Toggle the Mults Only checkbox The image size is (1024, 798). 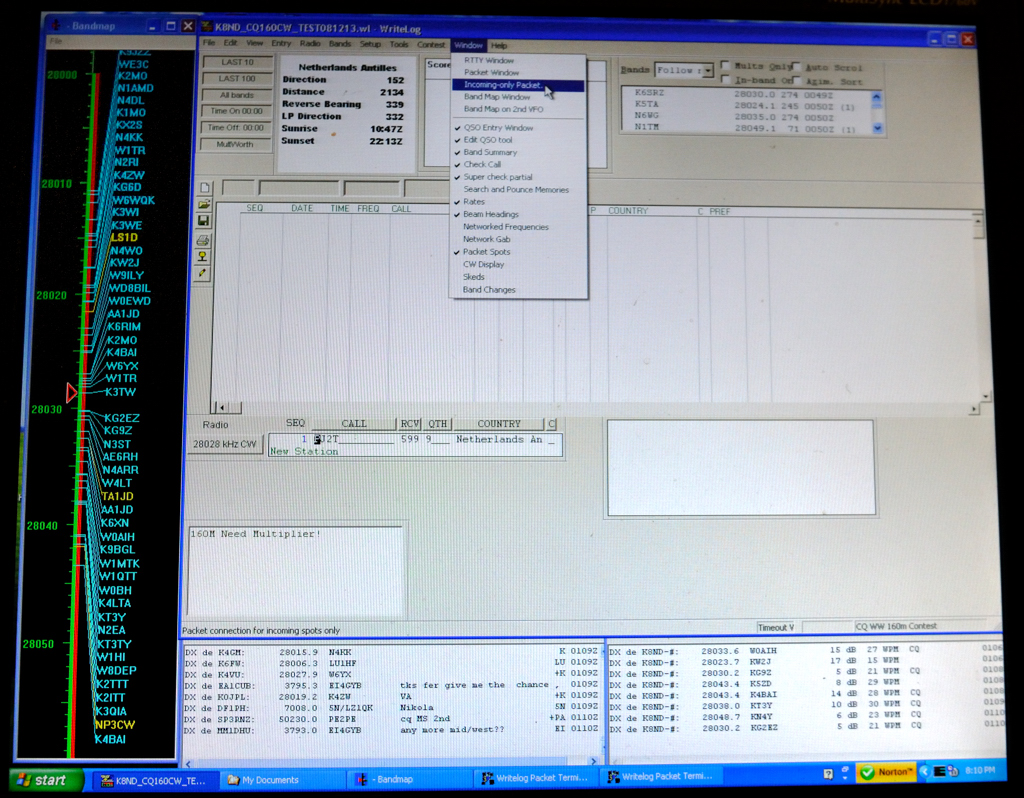pos(725,65)
